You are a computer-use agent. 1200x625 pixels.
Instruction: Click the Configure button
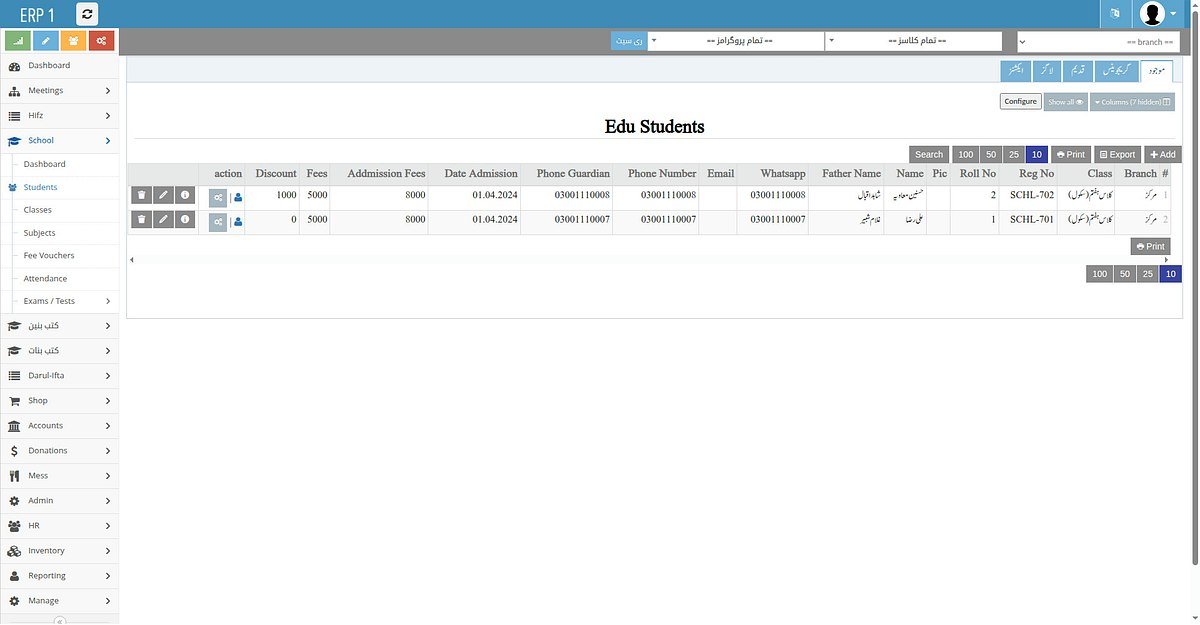1020,102
